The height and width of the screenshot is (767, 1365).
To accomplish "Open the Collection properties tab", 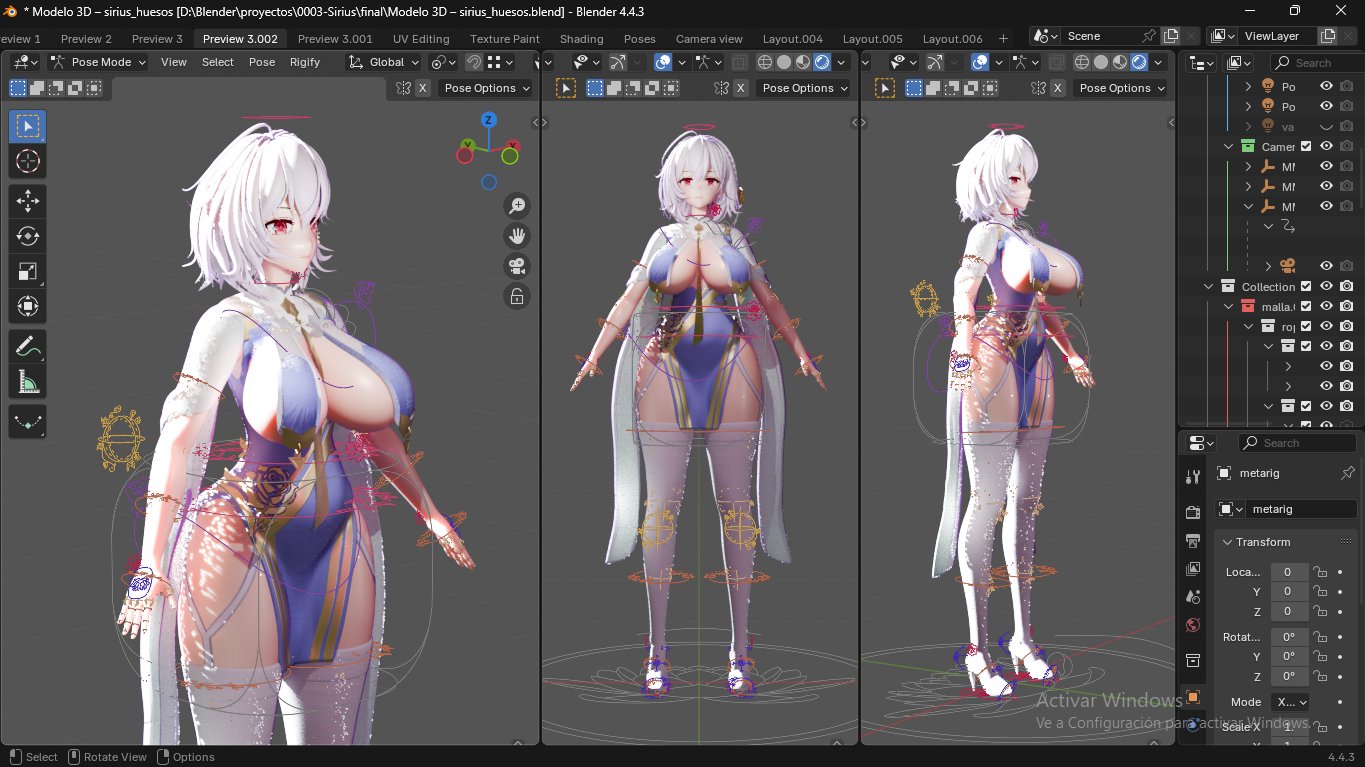I will [1193, 660].
